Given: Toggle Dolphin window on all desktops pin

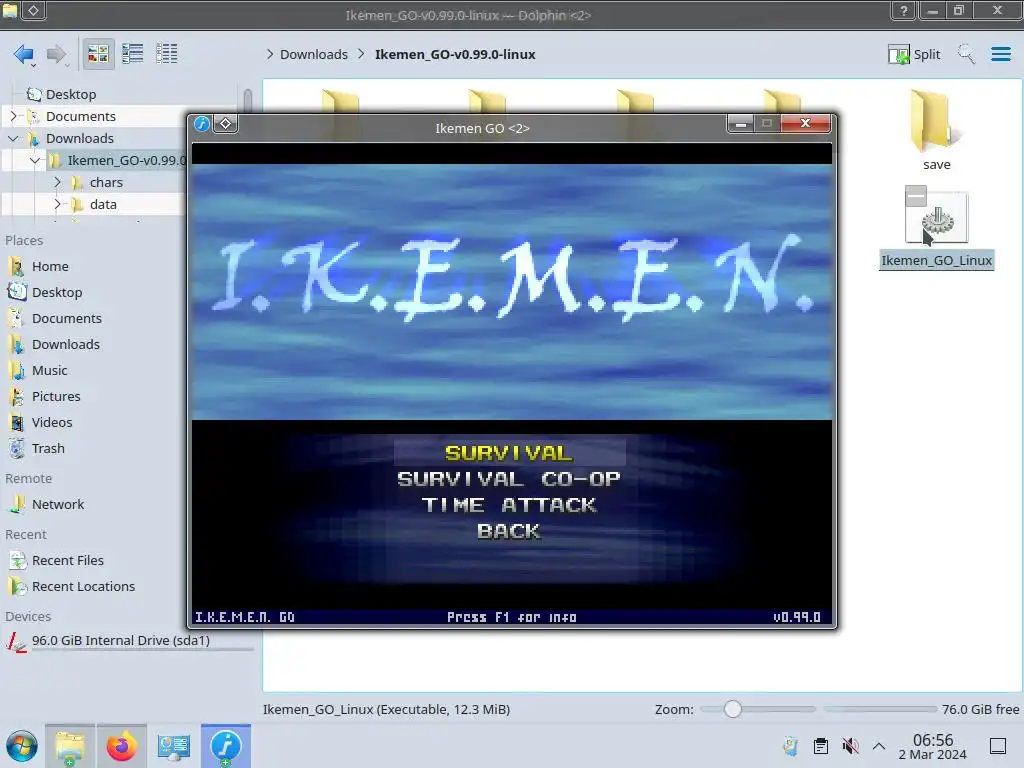Looking at the screenshot, I should tap(33, 10).
